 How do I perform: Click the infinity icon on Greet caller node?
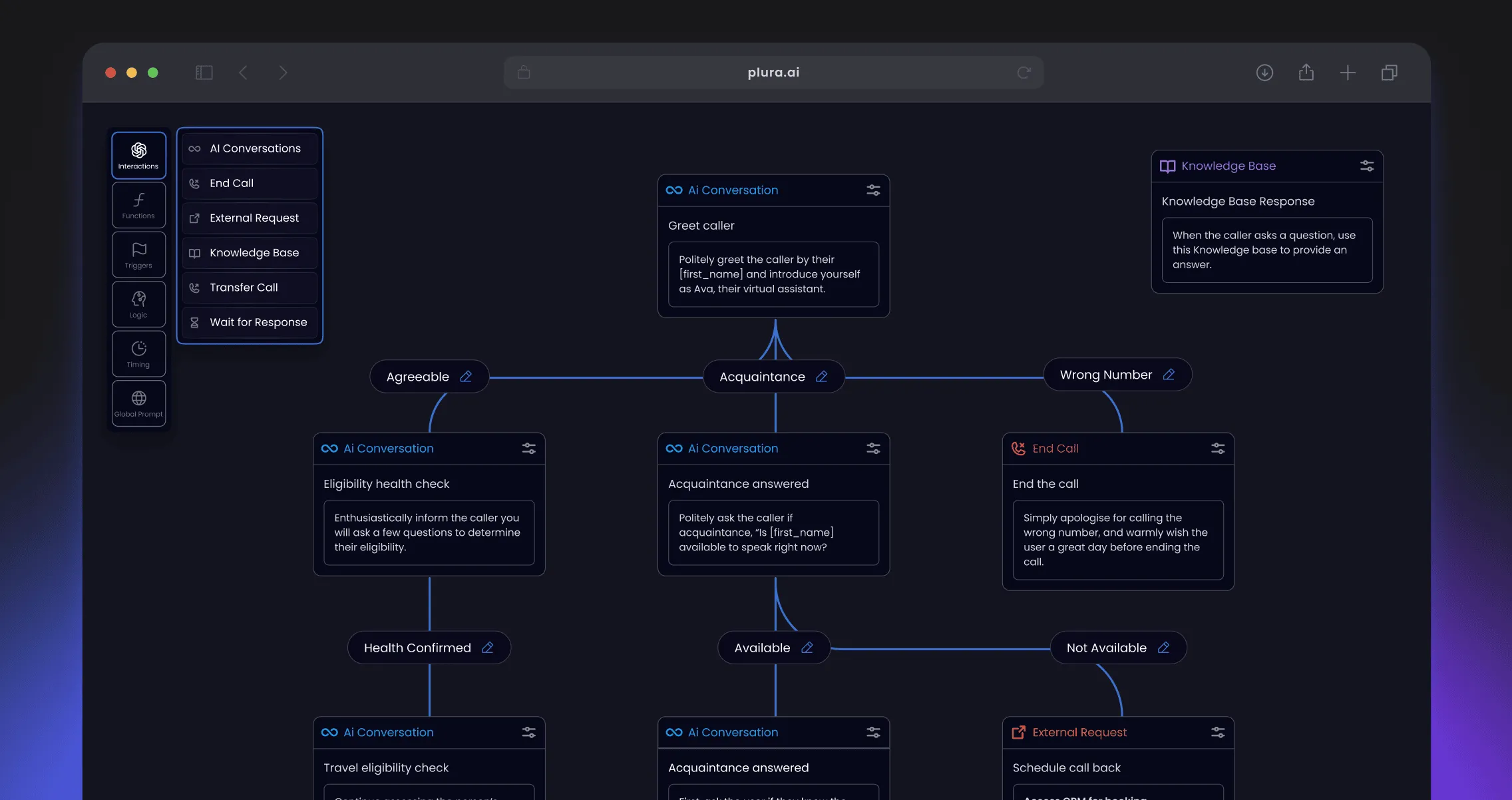(674, 190)
